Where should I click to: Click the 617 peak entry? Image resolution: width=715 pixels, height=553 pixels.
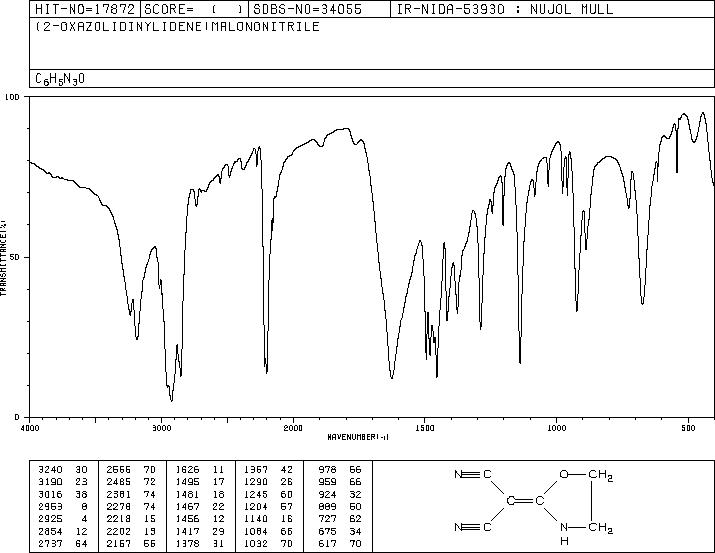(340, 543)
